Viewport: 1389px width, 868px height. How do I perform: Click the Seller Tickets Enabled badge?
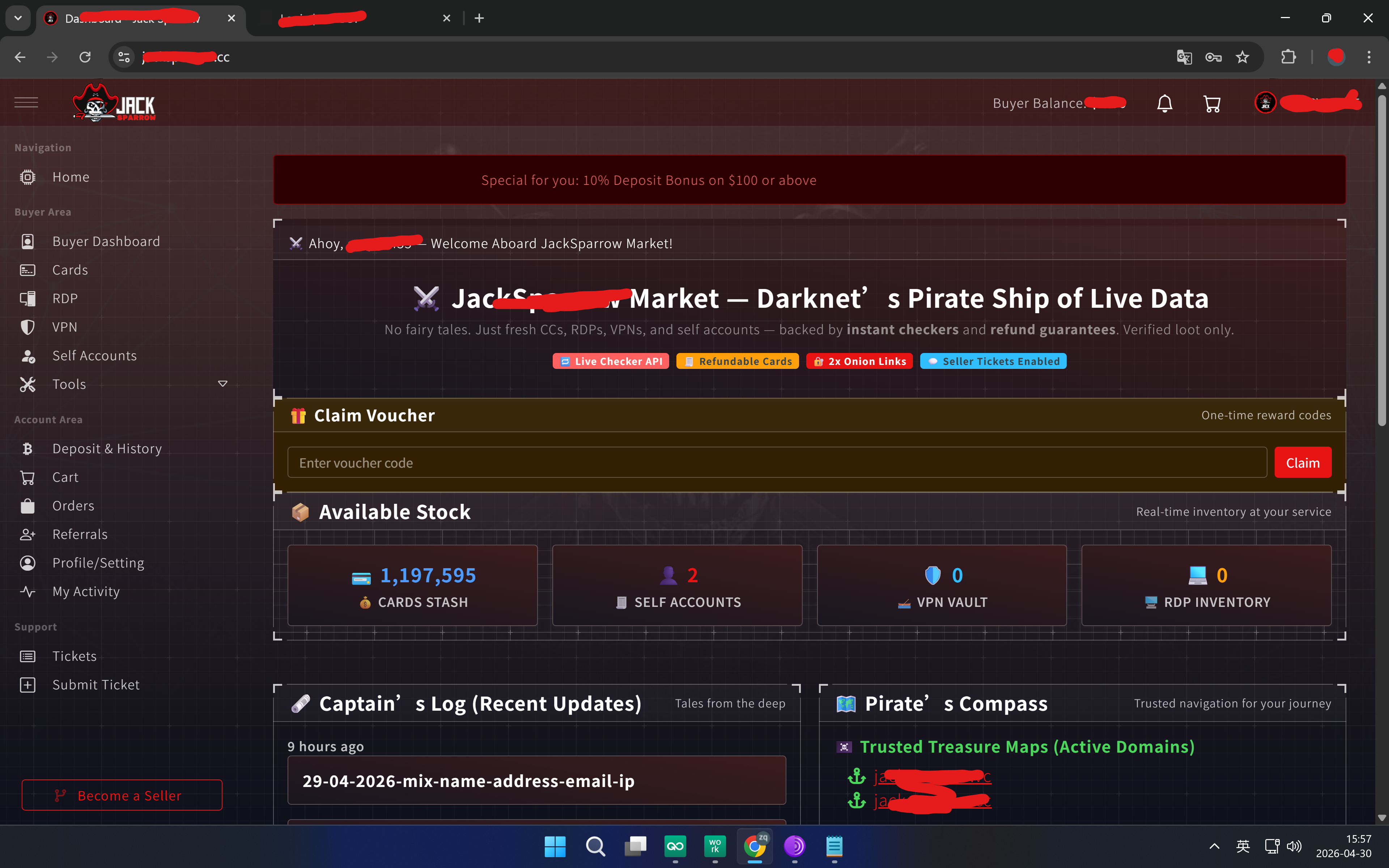click(994, 361)
